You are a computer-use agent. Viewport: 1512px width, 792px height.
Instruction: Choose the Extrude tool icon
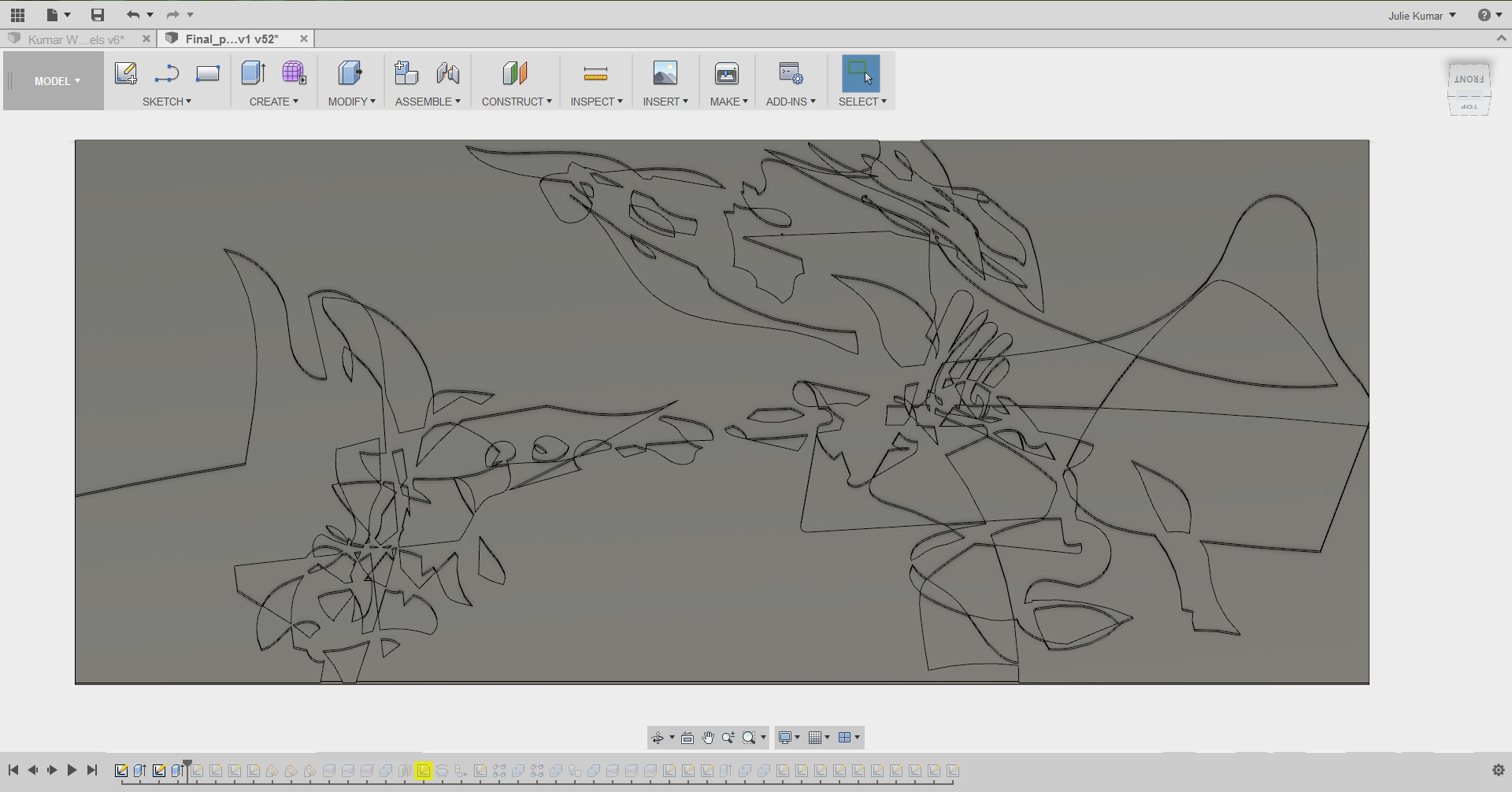[254, 73]
